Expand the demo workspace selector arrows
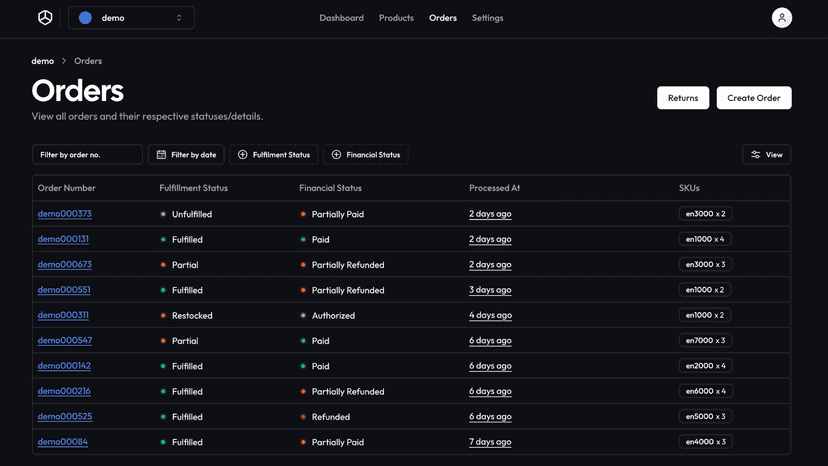Screen dimensions: 828x466 (179, 17)
